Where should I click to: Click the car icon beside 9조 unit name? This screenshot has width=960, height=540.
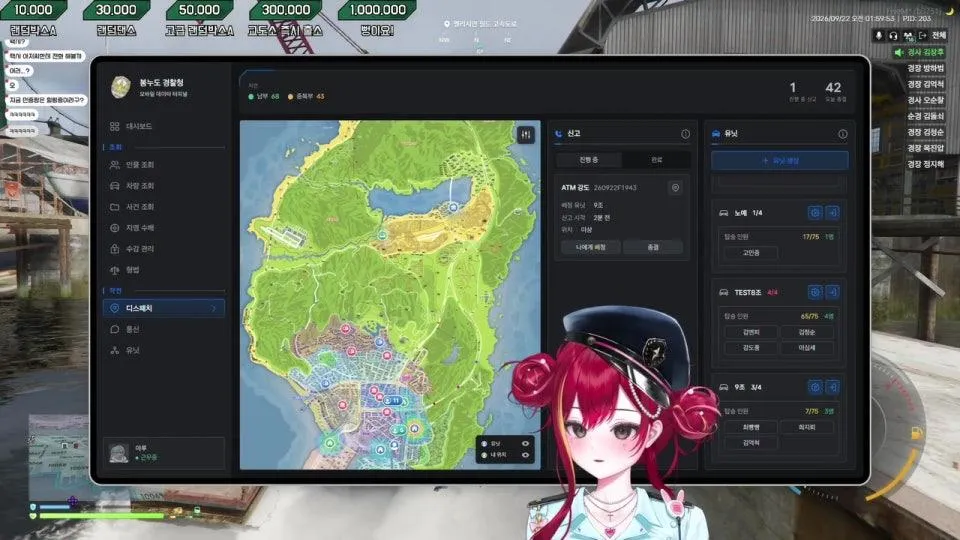tap(724, 388)
